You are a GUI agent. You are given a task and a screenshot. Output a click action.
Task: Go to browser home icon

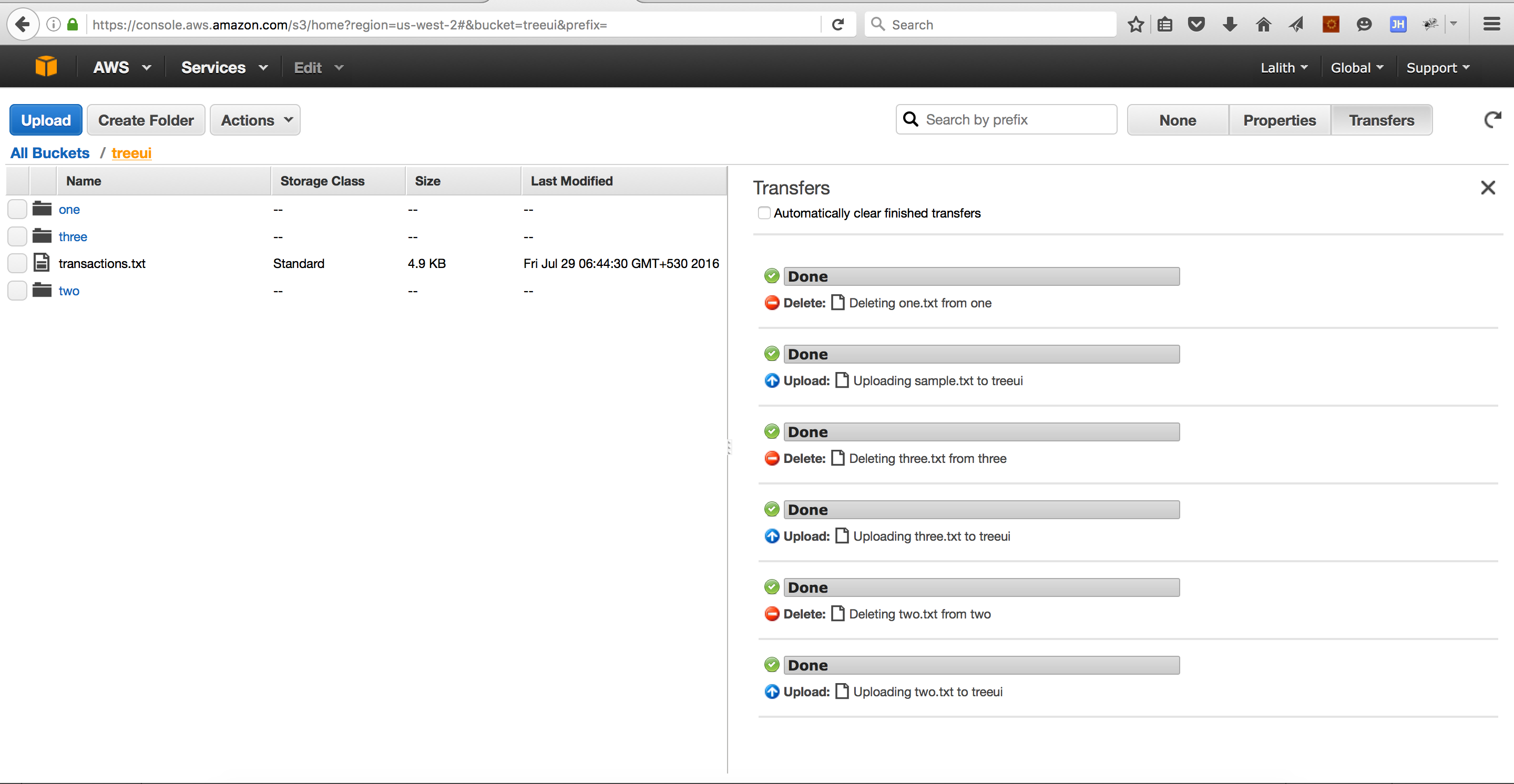coord(1263,25)
